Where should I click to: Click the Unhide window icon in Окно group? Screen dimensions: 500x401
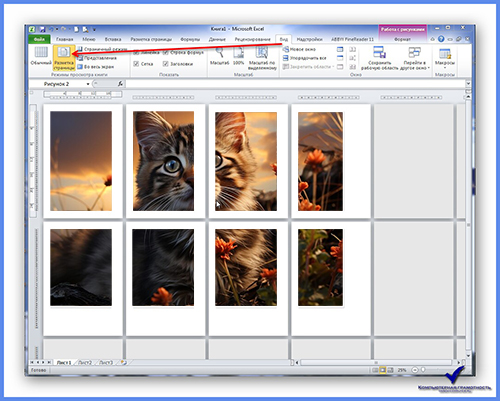click(340, 67)
